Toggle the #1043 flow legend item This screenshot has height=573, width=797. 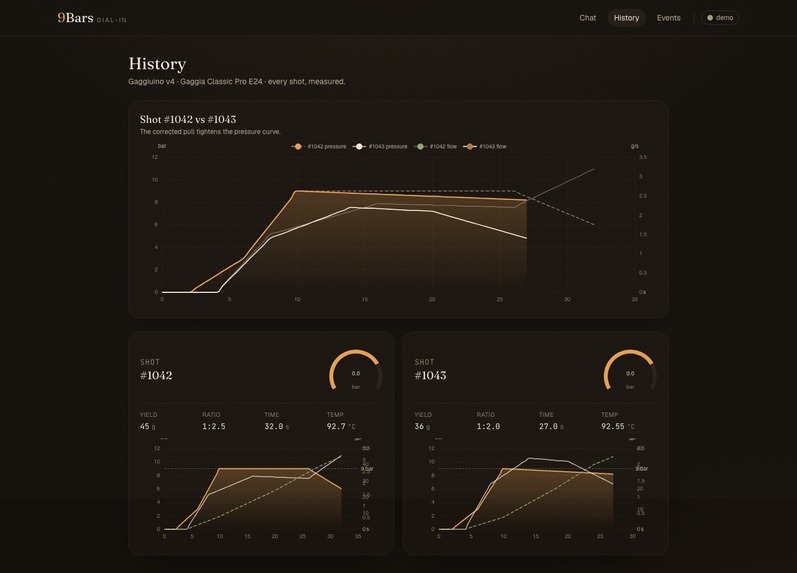pyautogui.click(x=485, y=146)
